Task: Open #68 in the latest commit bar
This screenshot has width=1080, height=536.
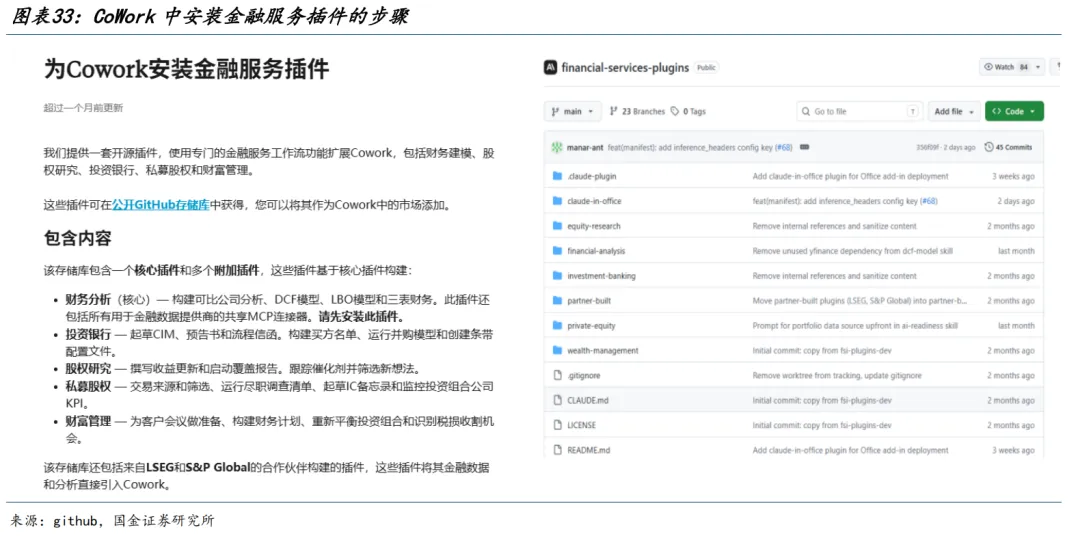Action: click(783, 147)
